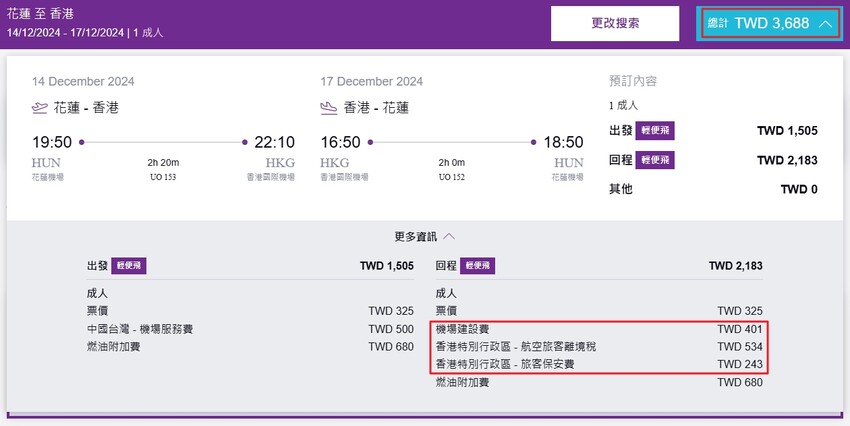Click flight number UO 153
Viewport: 850px width, 426px height.
(x=161, y=177)
